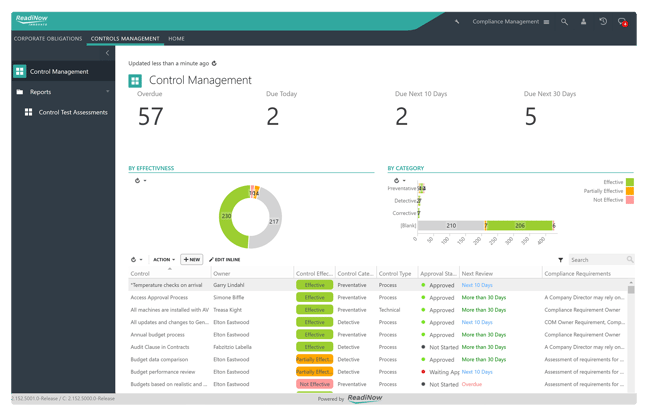
Task: Click the ReadiNow logo in the header
Action: (x=32, y=20)
